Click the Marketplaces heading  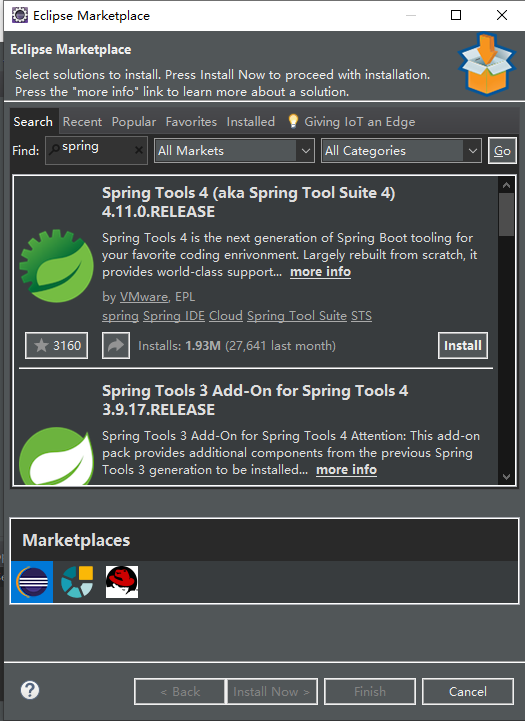click(76, 540)
